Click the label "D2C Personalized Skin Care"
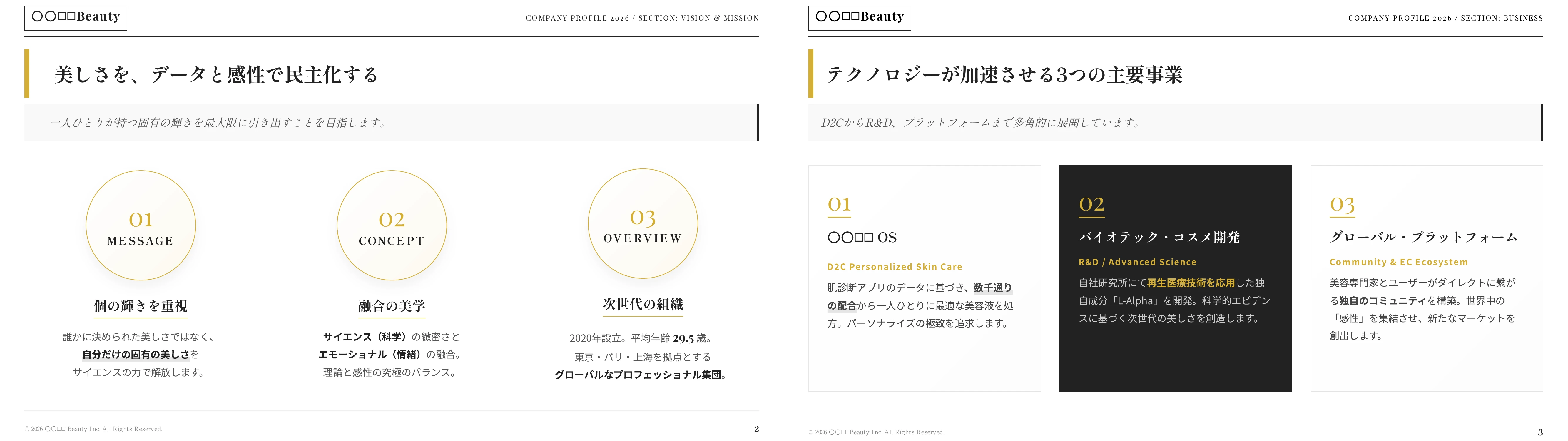Viewport: 1568px width, 441px height. pyautogui.click(x=895, y=267)
